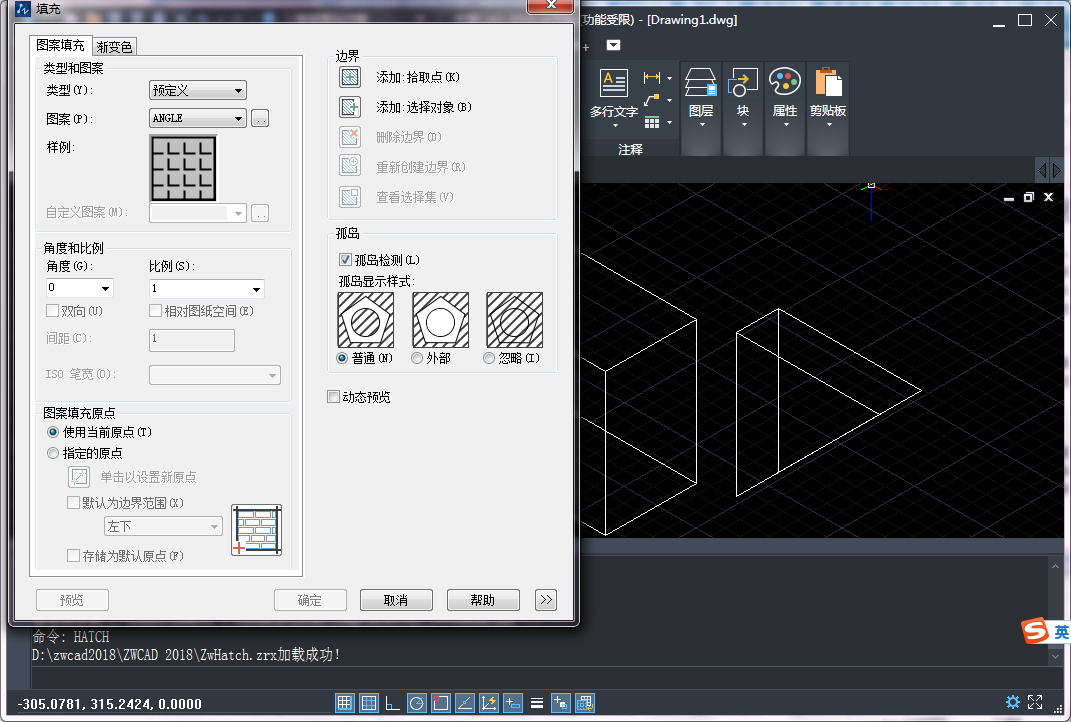
Task: Click the Add: Select Objects boundary icon
Action: 348,107
